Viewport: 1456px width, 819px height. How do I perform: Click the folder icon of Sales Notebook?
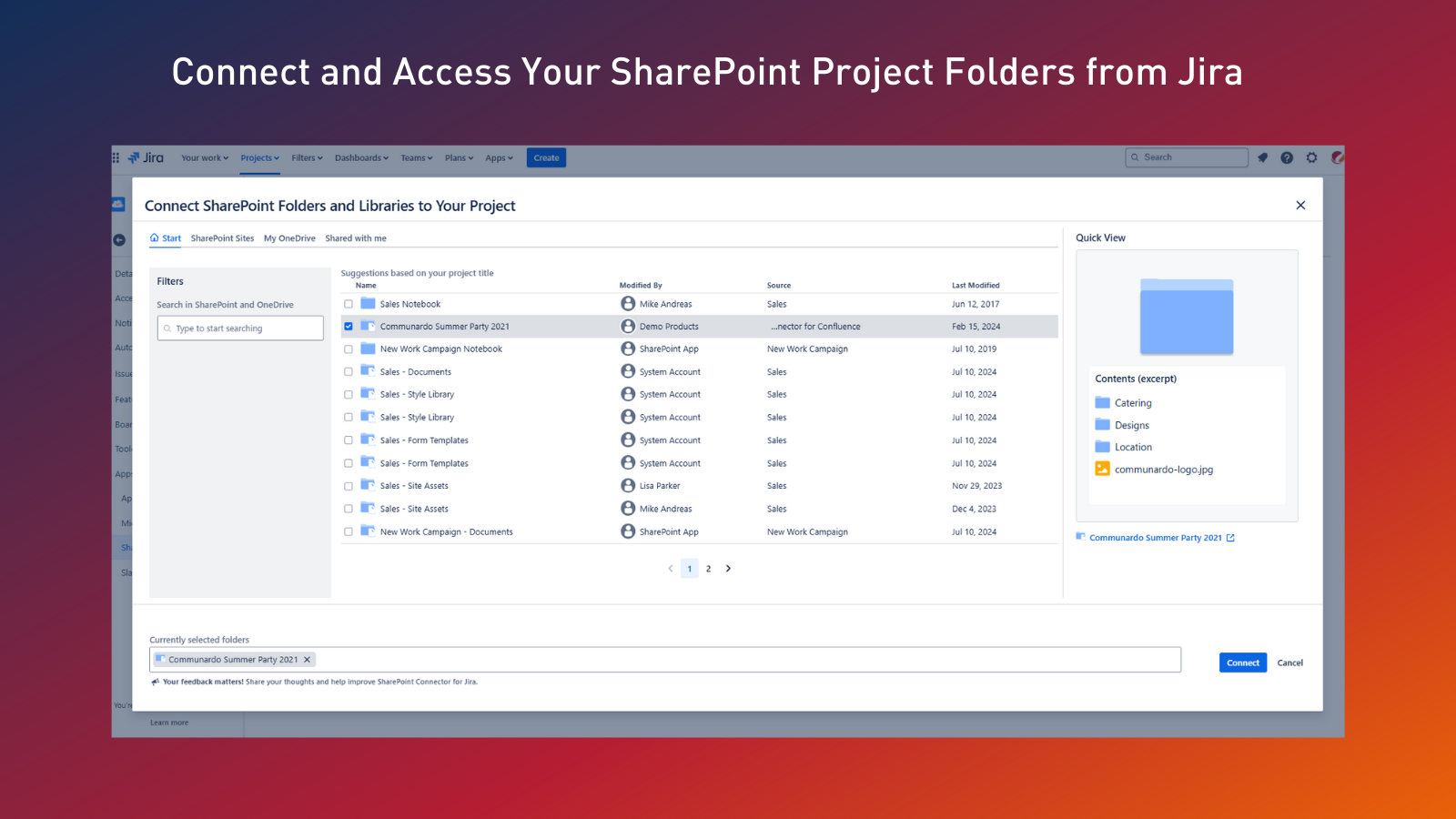click(368, 303)
